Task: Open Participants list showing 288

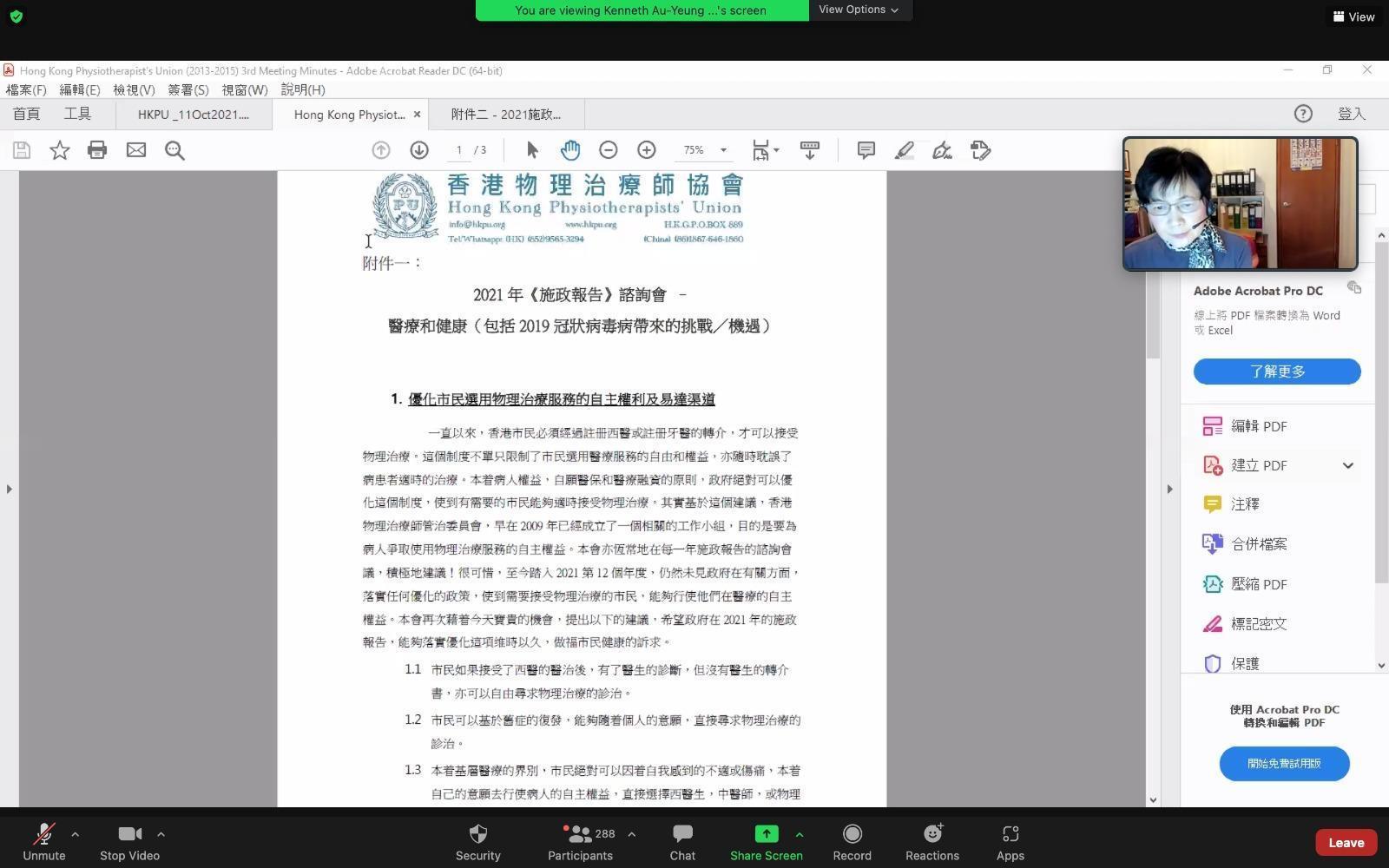Action: [x=580, y=842]
